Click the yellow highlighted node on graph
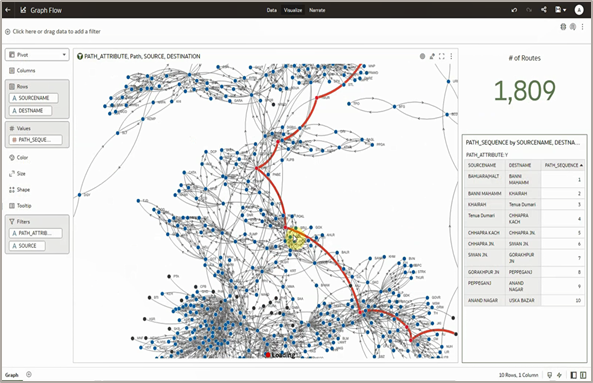This screenshot has height=383, width=593. [x=295, y=239]
